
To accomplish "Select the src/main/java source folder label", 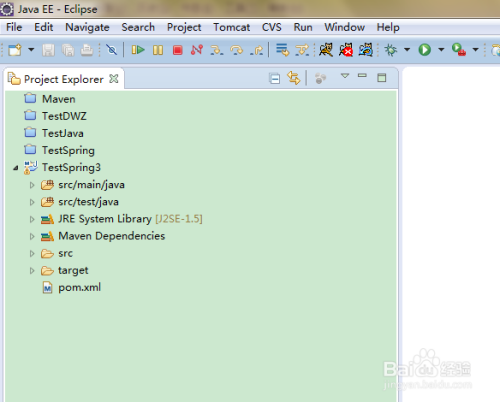I will [91, 185].
